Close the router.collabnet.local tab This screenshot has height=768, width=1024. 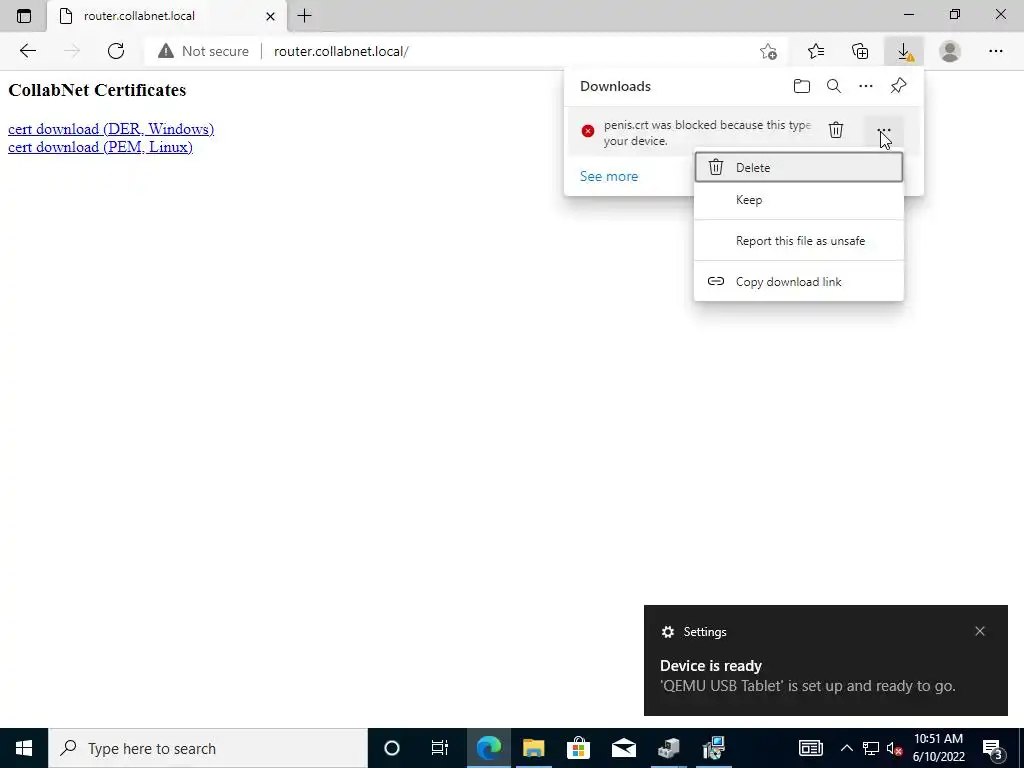pyautogui.click(x=270, y=16)
